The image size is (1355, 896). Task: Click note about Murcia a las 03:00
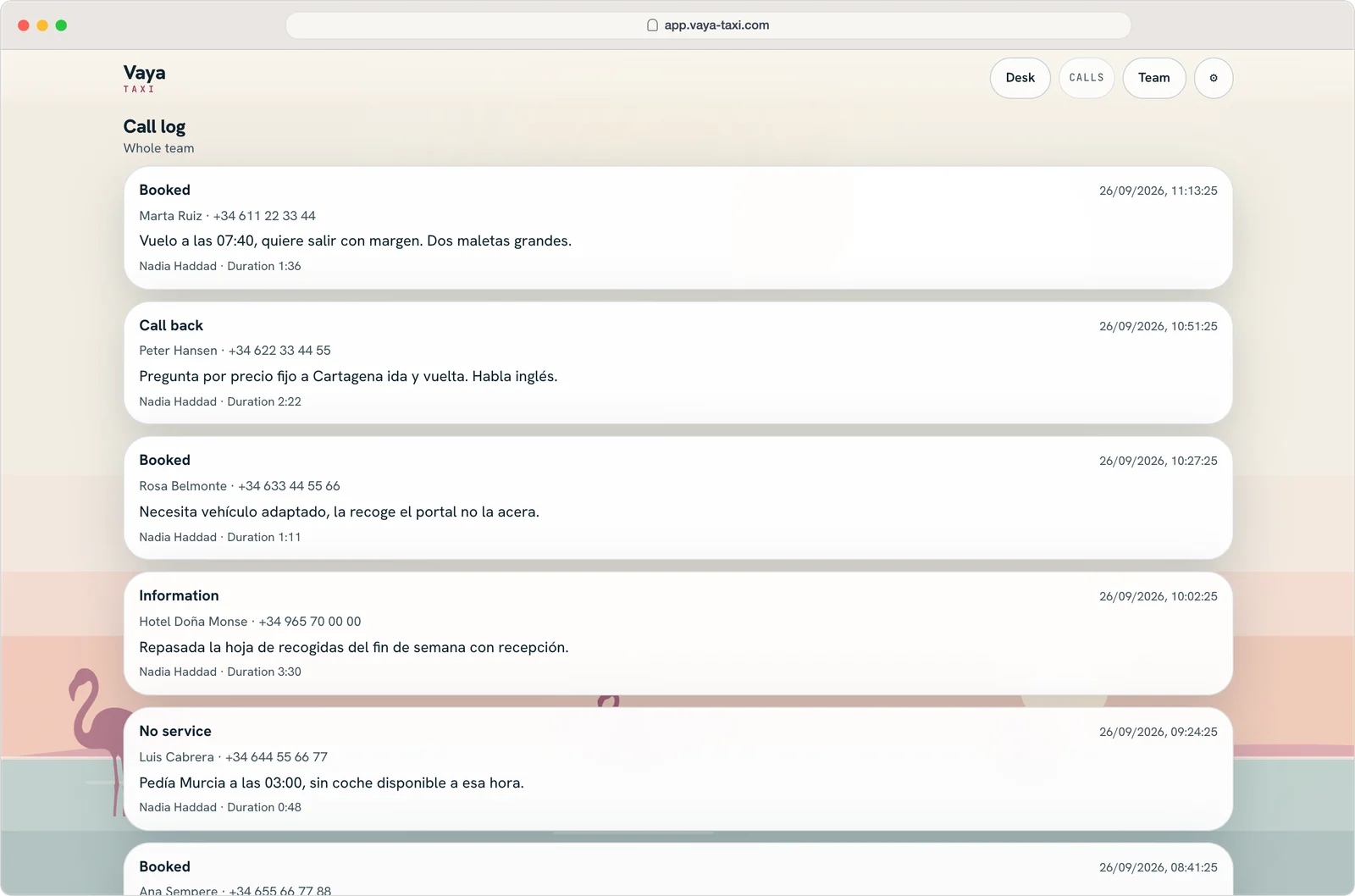click(x=331, y=783)
